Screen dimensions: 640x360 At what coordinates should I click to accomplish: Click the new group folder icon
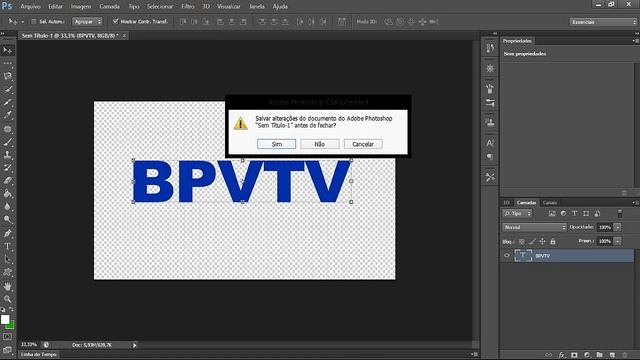pos(599,355)
